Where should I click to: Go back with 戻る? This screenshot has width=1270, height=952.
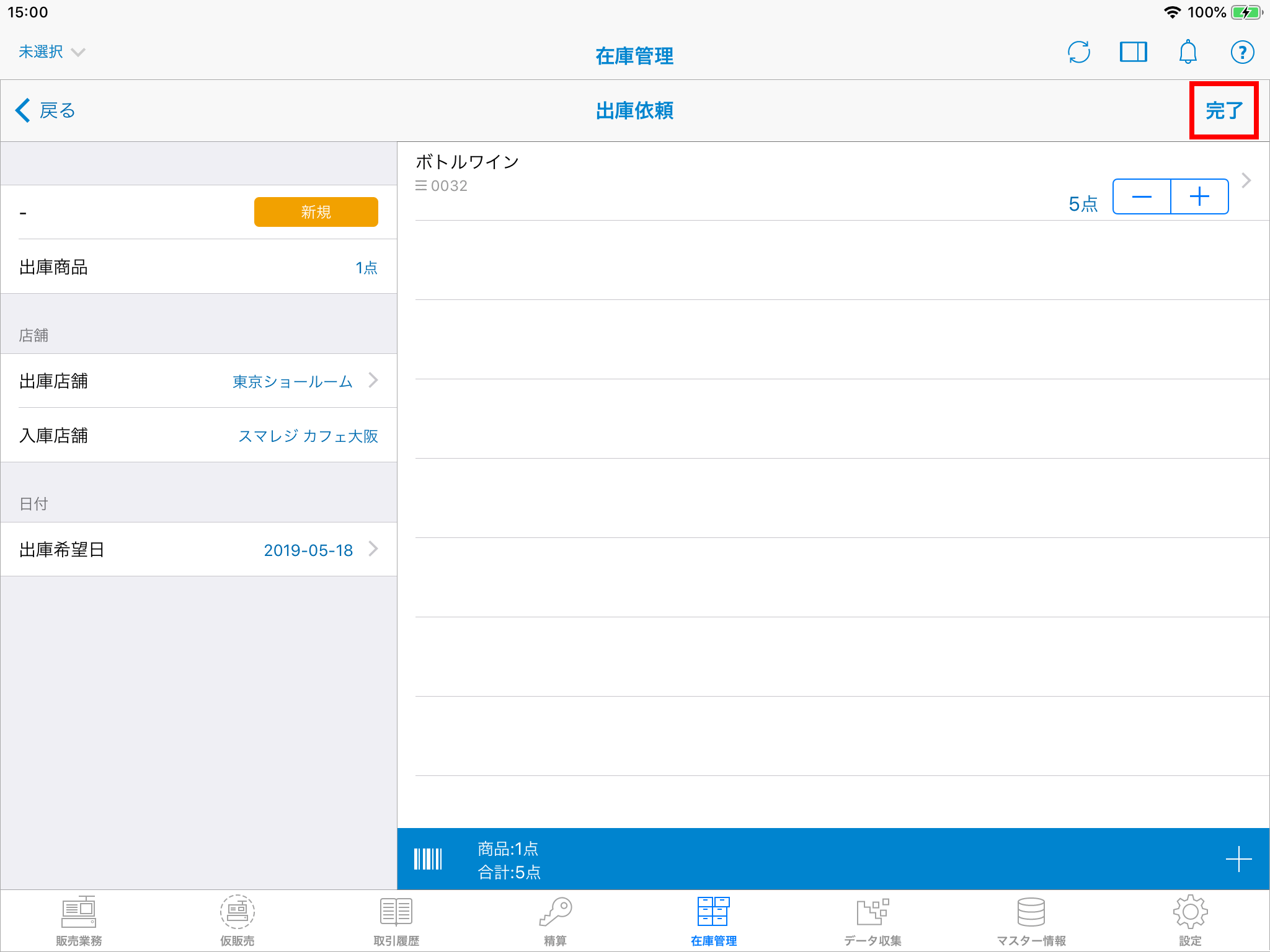tap(45, 111)
